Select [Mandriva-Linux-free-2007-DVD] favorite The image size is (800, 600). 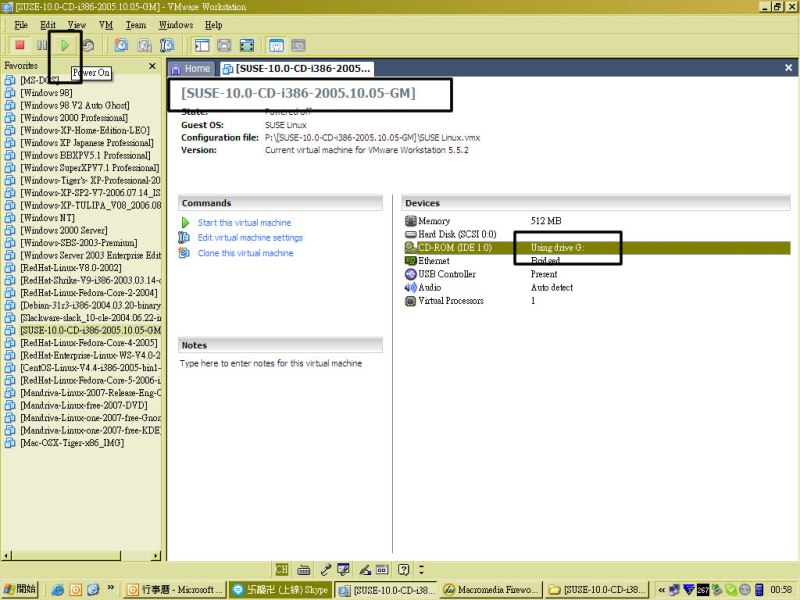coord(84,405)
